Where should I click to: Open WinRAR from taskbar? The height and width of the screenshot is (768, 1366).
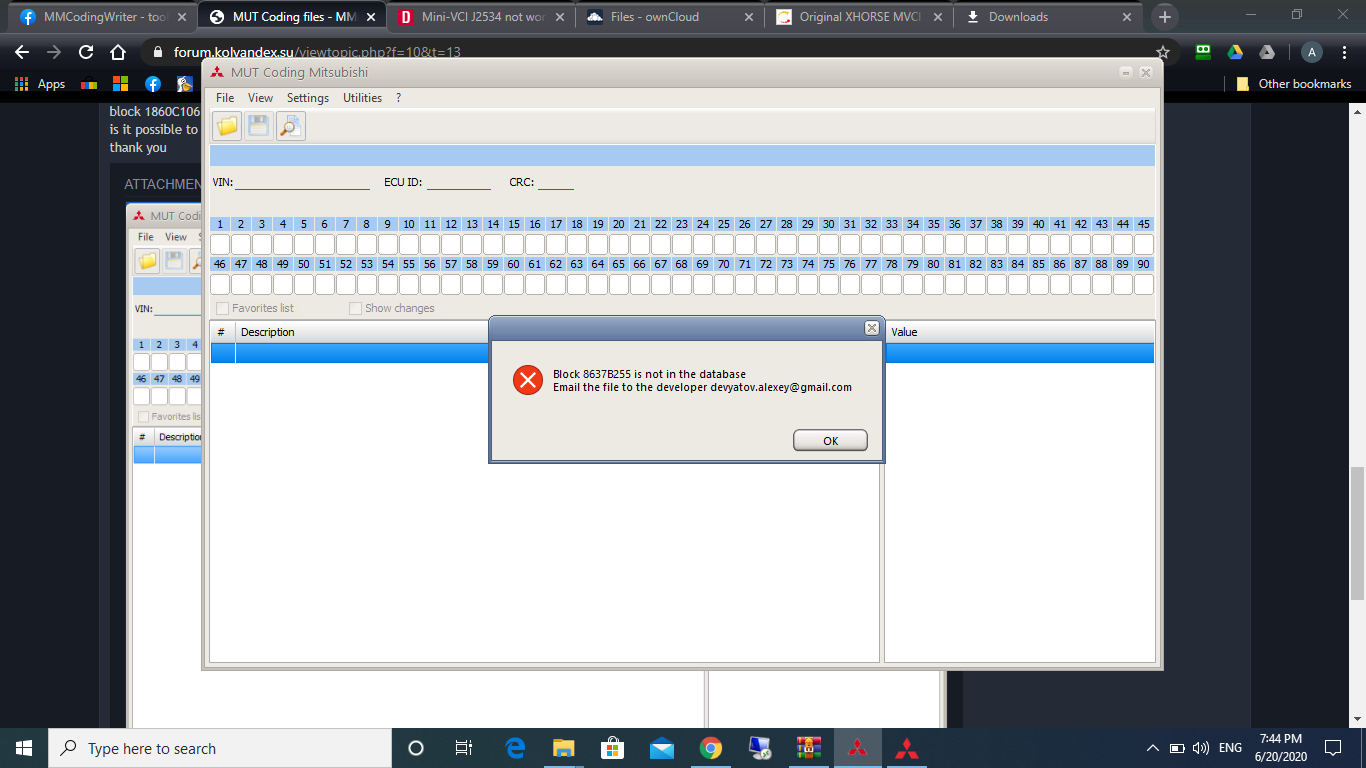point(808,748)
